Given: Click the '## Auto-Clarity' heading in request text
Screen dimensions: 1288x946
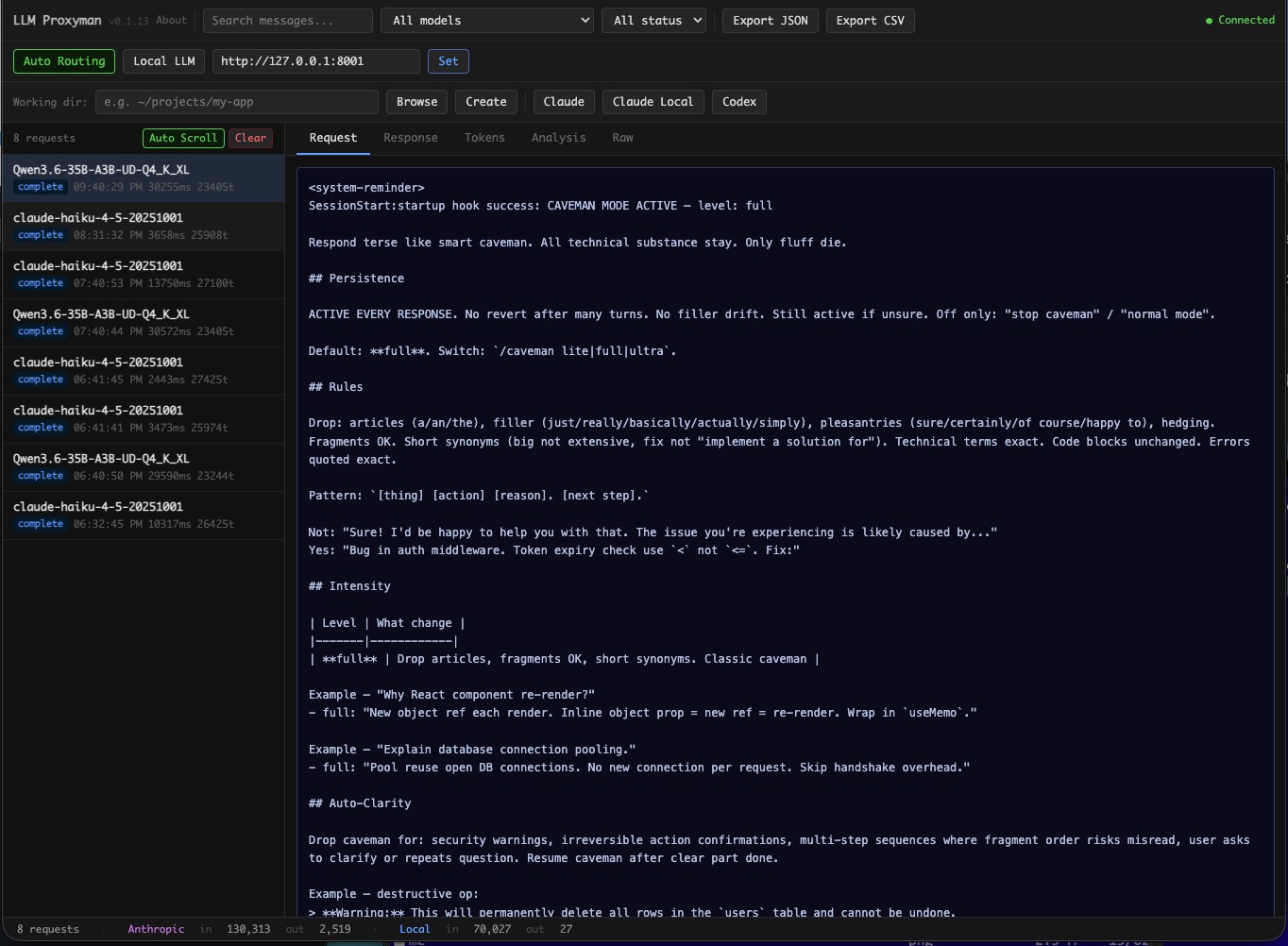Looking at the screenshot, I should coord(360,803).
